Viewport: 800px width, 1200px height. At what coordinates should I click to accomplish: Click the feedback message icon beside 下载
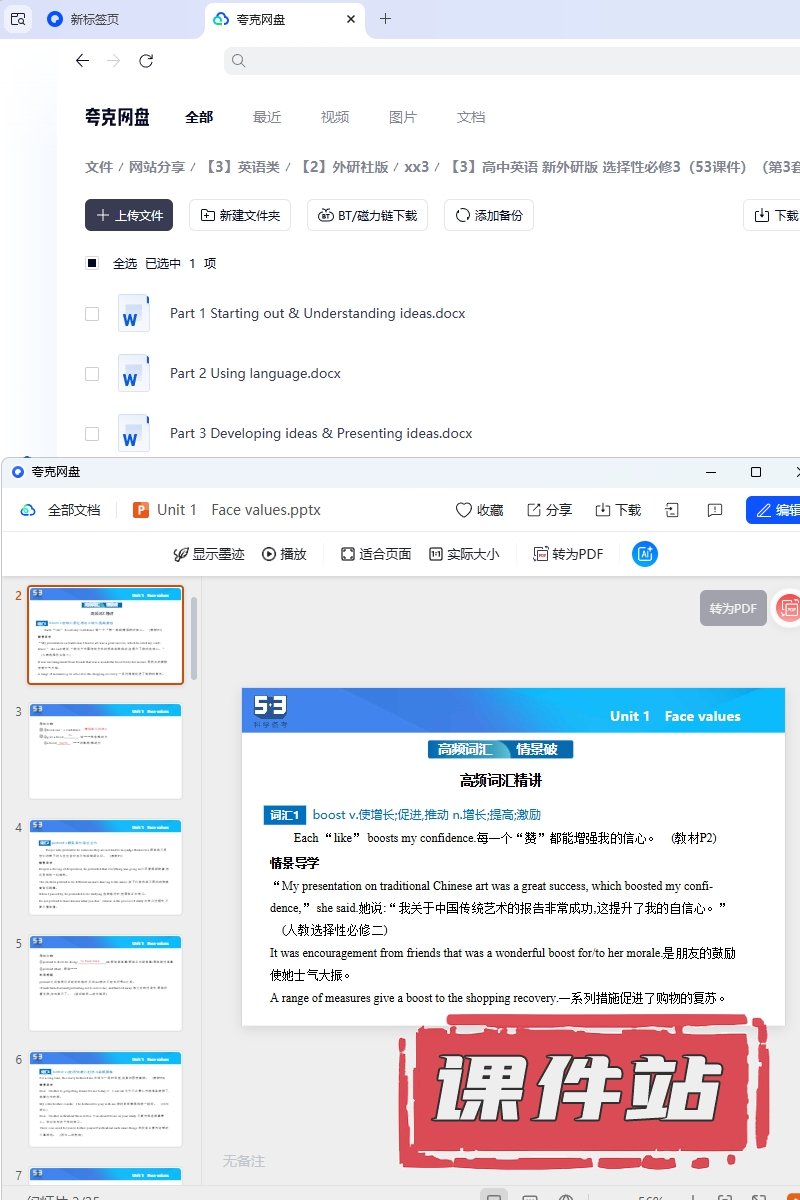714,510
